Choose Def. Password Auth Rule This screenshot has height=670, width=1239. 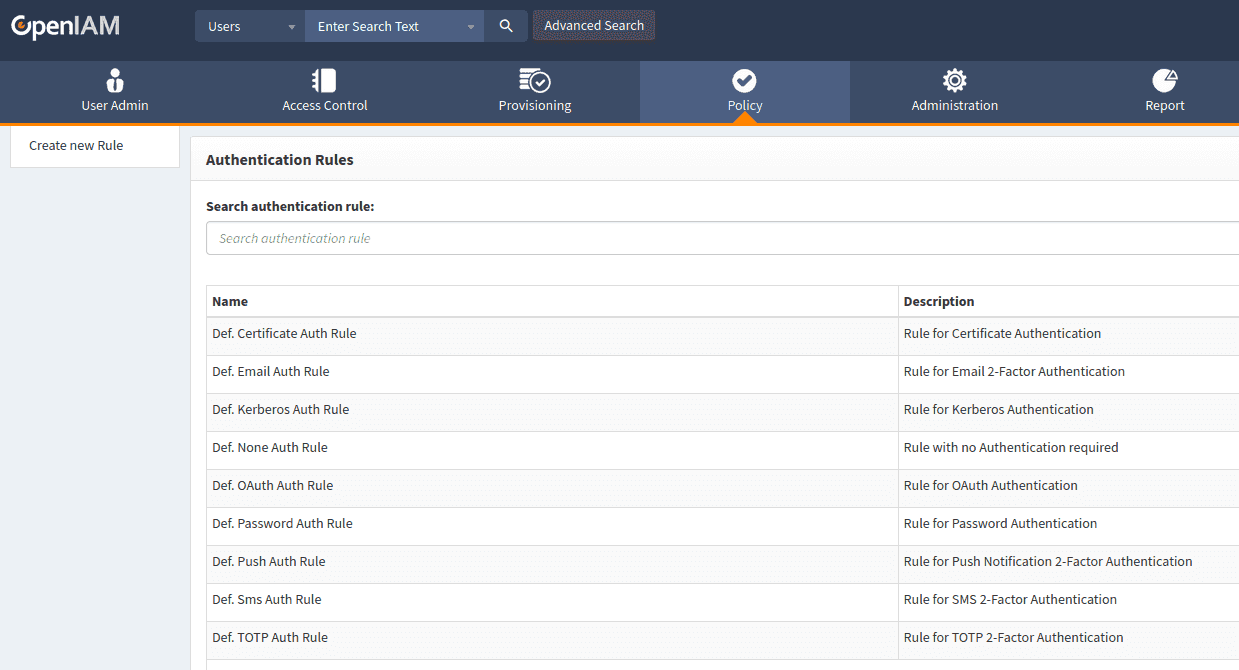click(282, 524)
